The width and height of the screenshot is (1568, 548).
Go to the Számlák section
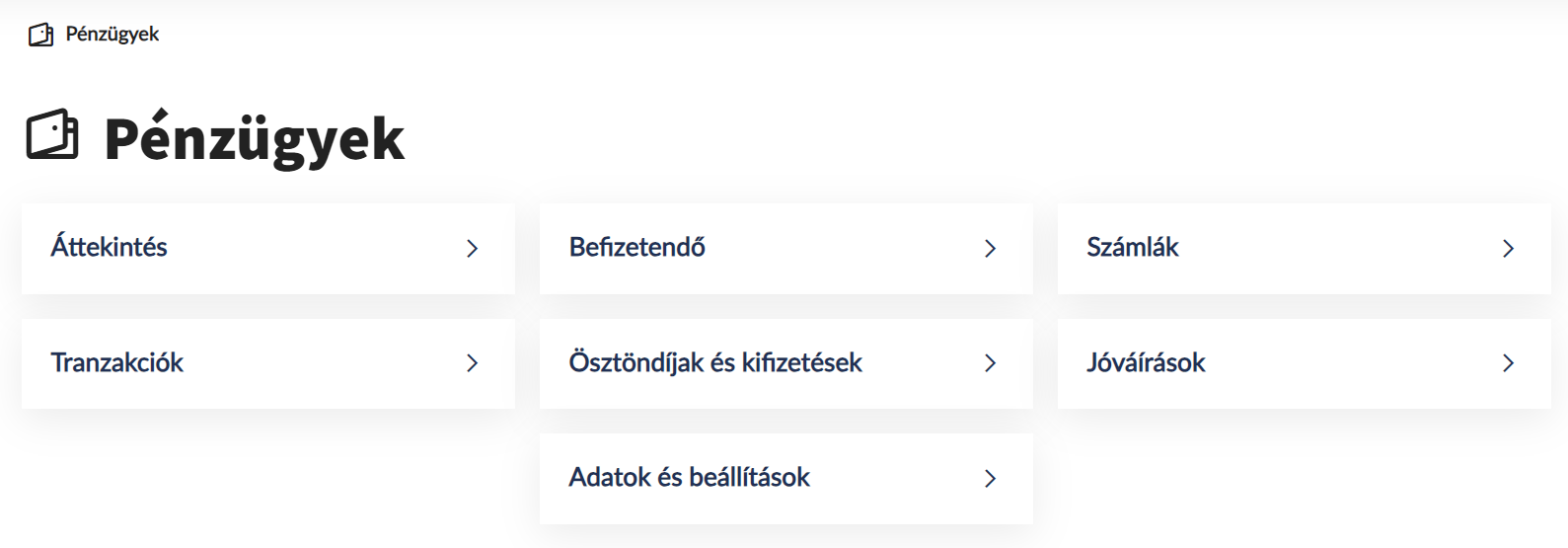pos(1133,247)
